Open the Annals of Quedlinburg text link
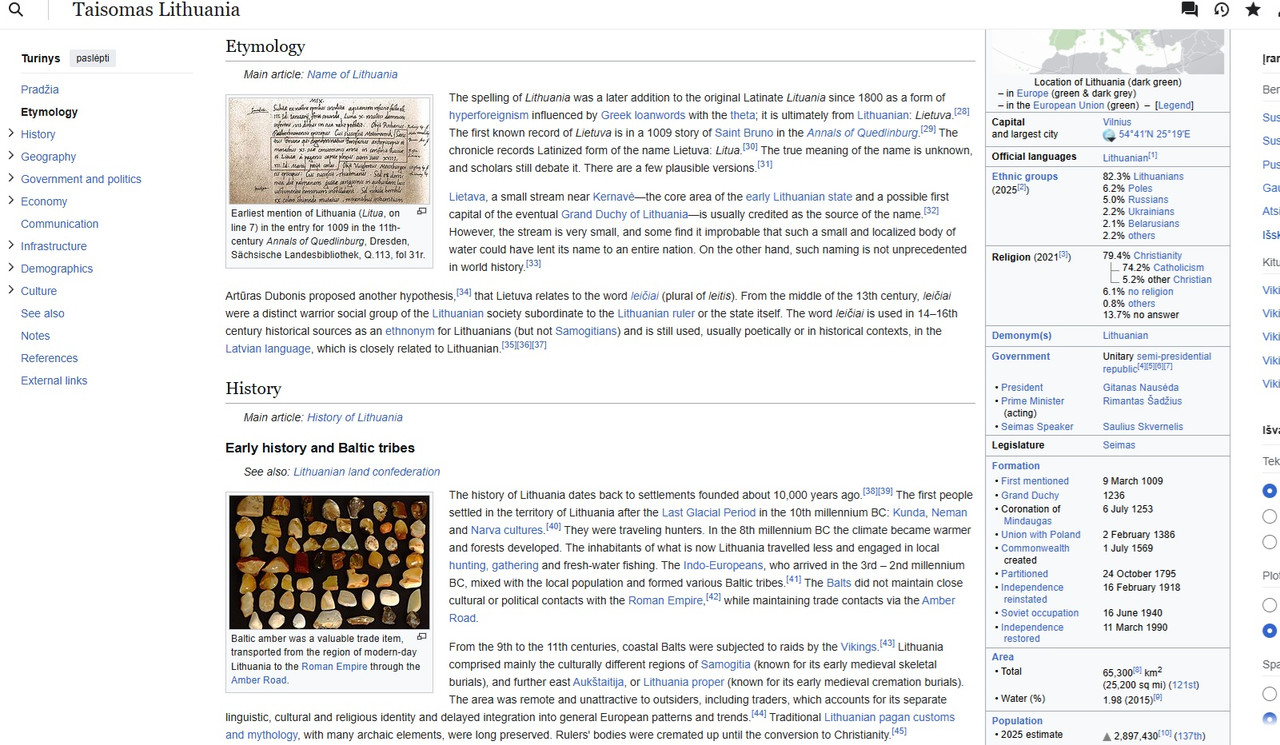 tap(862, 133)
